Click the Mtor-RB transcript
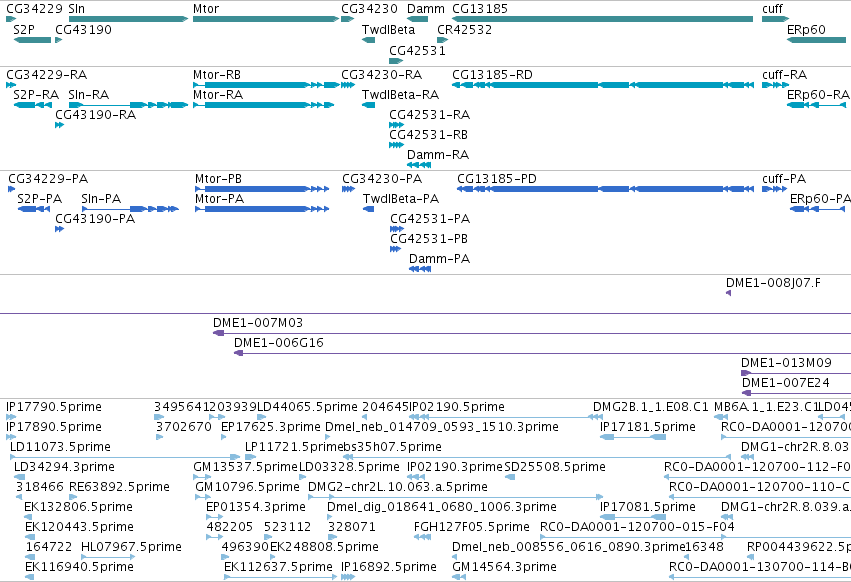Screen dimensions: 851x582 [x=266, y=85]
